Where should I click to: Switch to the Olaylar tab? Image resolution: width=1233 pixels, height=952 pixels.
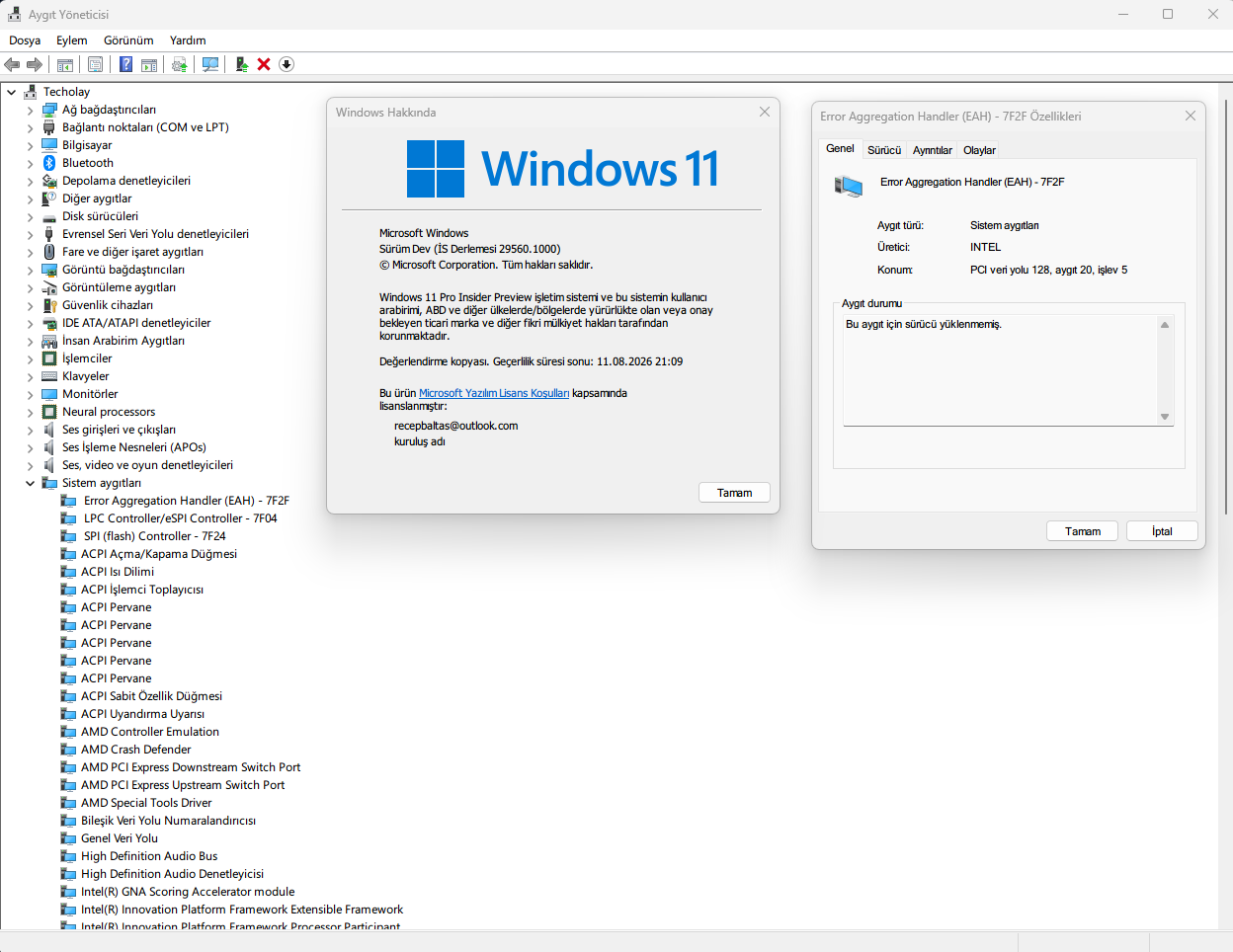979,150
